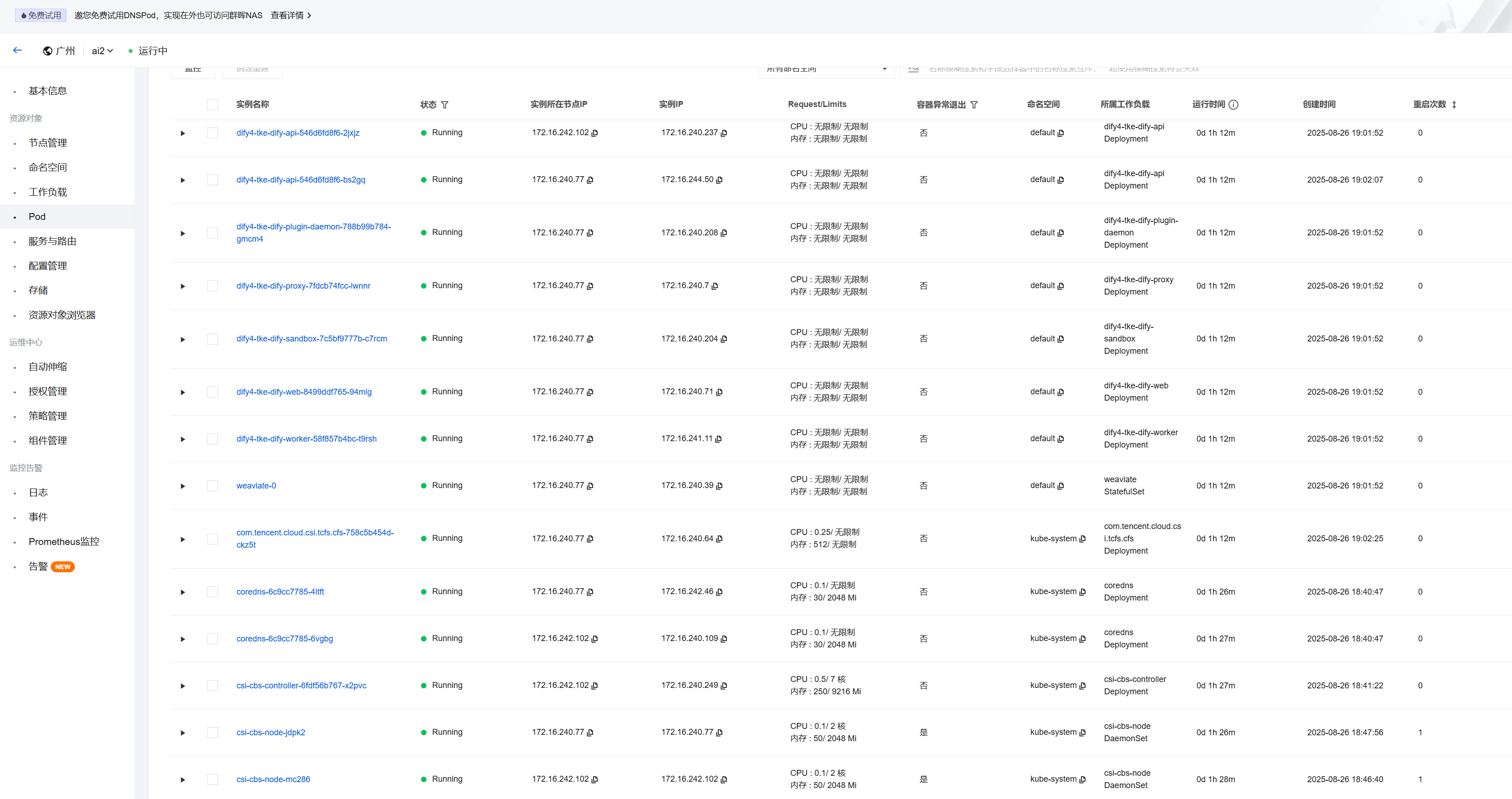Copy pod IP 172.16.240.39 of weaviate-0
1512x799 pixels.
coord(719,486)
